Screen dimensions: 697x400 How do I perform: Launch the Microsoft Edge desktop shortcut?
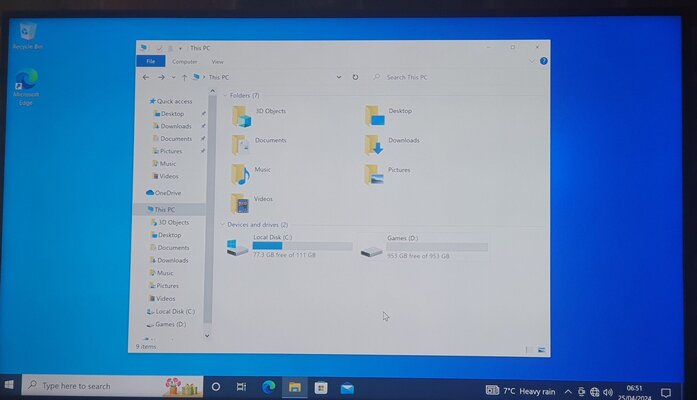(26, 87)
